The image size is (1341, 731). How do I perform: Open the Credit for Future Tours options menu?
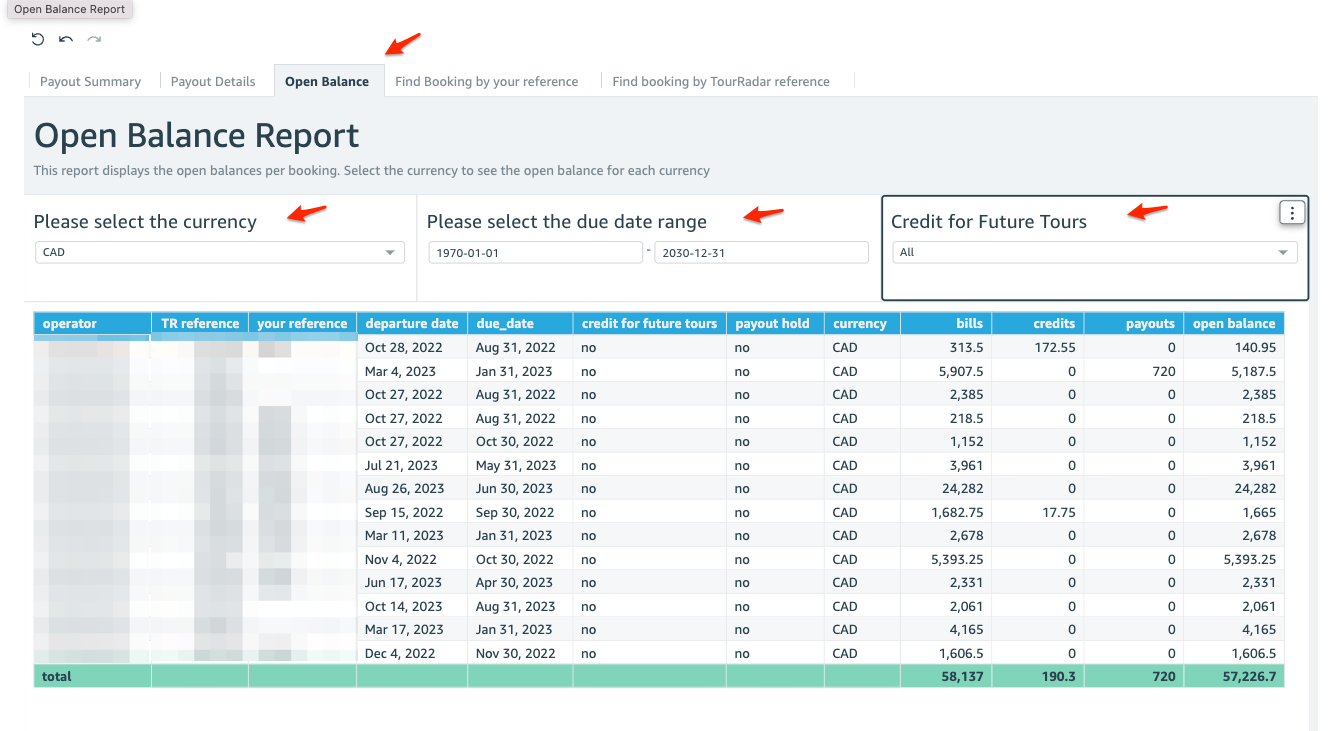[x=1292, y=212]
